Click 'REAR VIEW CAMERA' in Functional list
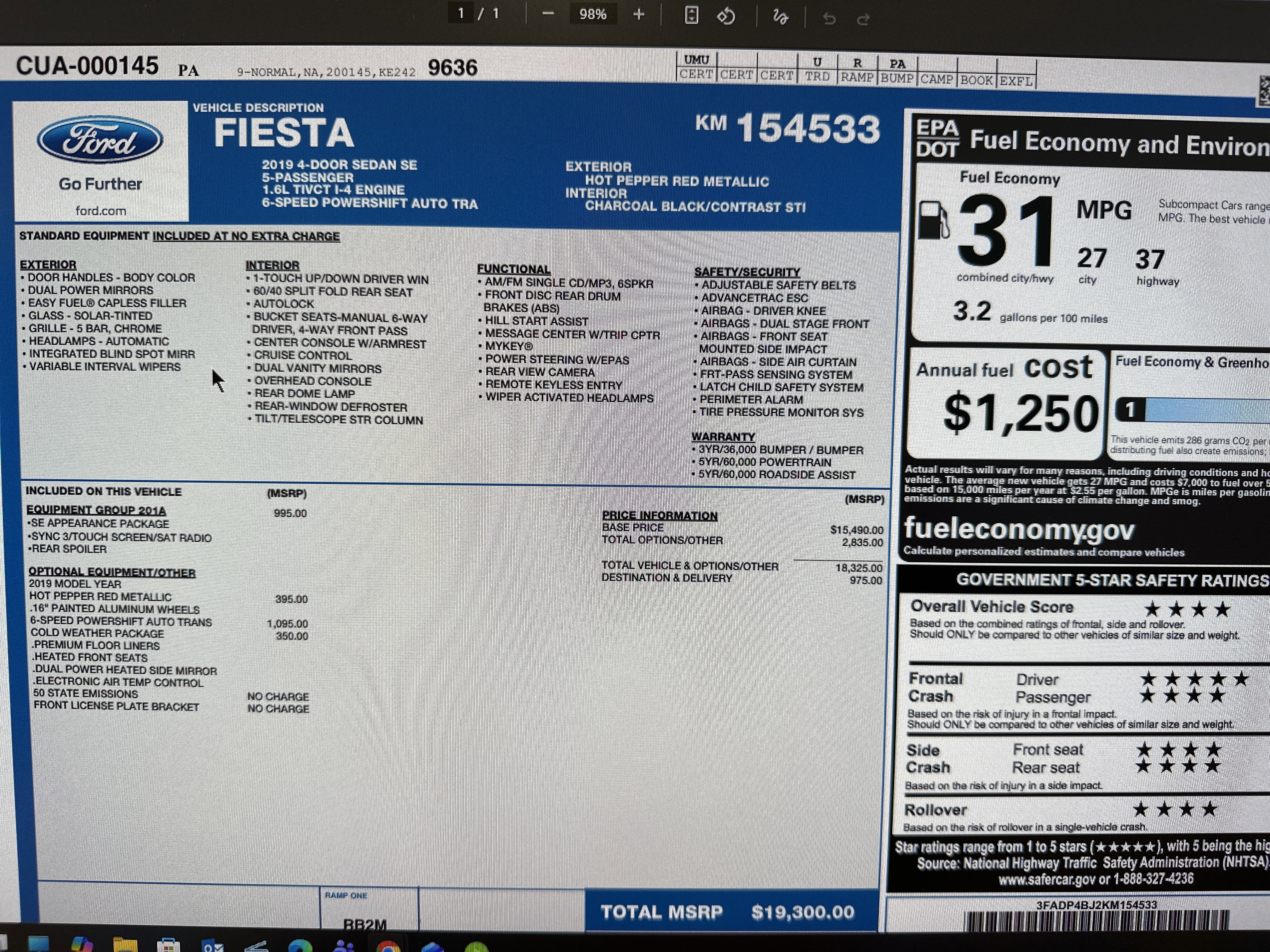 tap(540, 372)
